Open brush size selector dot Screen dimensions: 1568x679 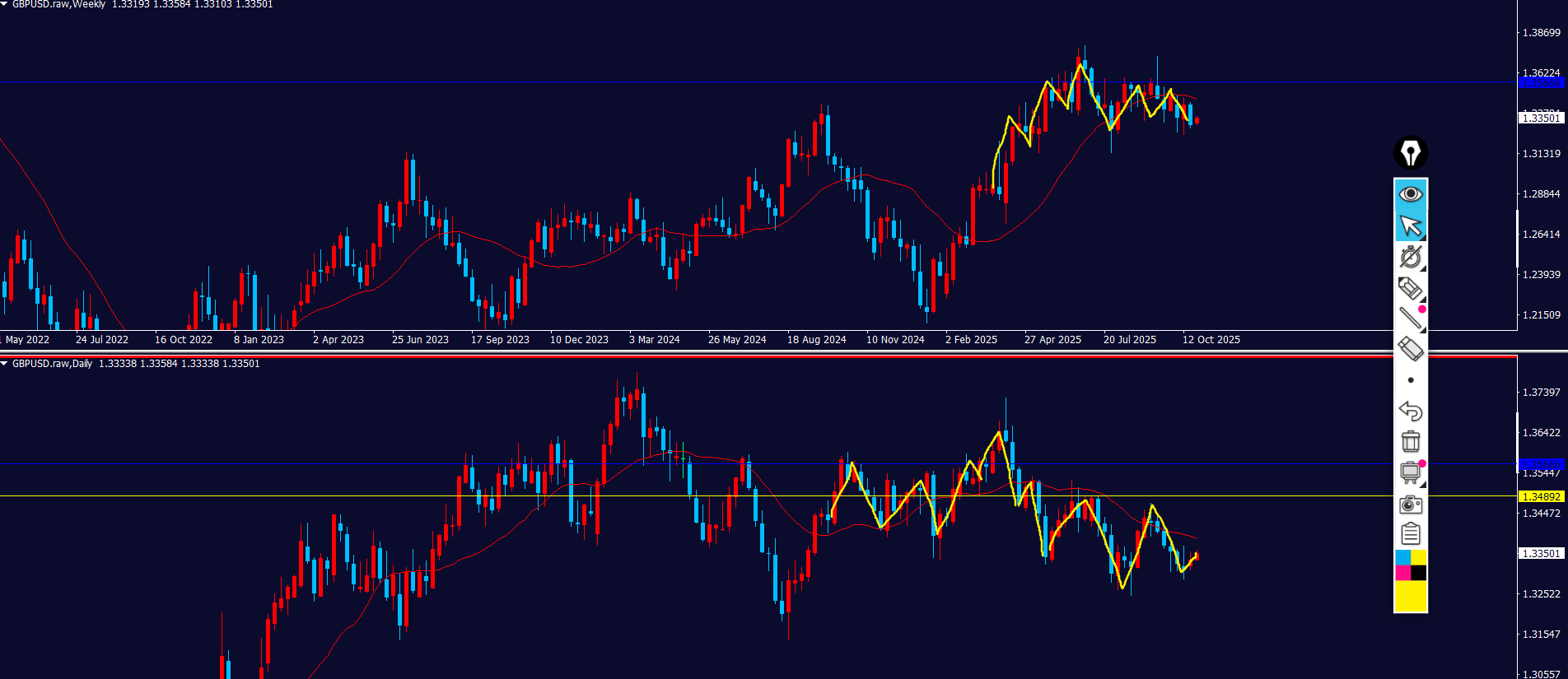(x=1410, y=380)
